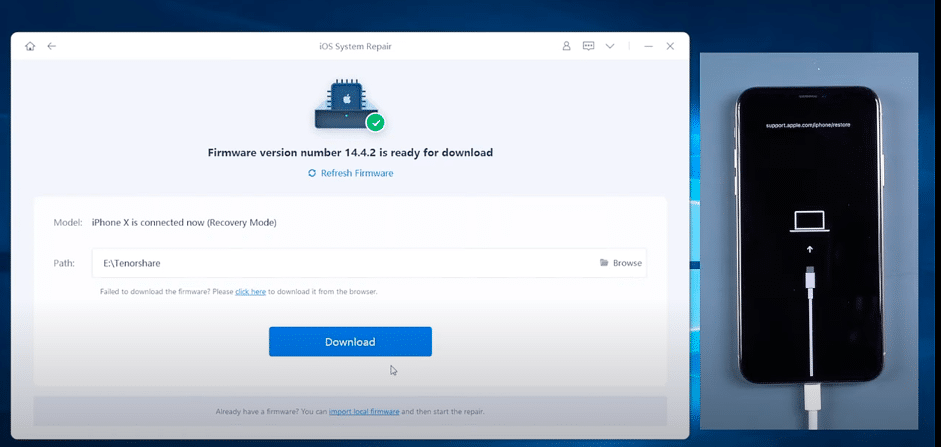The height and width of the screenshot is (447, 941).
Task: Click the iPhone recovery mode video preview
Action: point(808,240)
